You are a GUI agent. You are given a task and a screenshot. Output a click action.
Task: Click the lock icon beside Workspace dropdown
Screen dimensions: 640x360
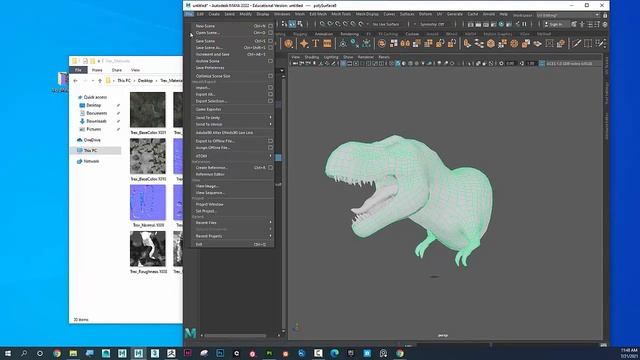[x=605, y=15]
